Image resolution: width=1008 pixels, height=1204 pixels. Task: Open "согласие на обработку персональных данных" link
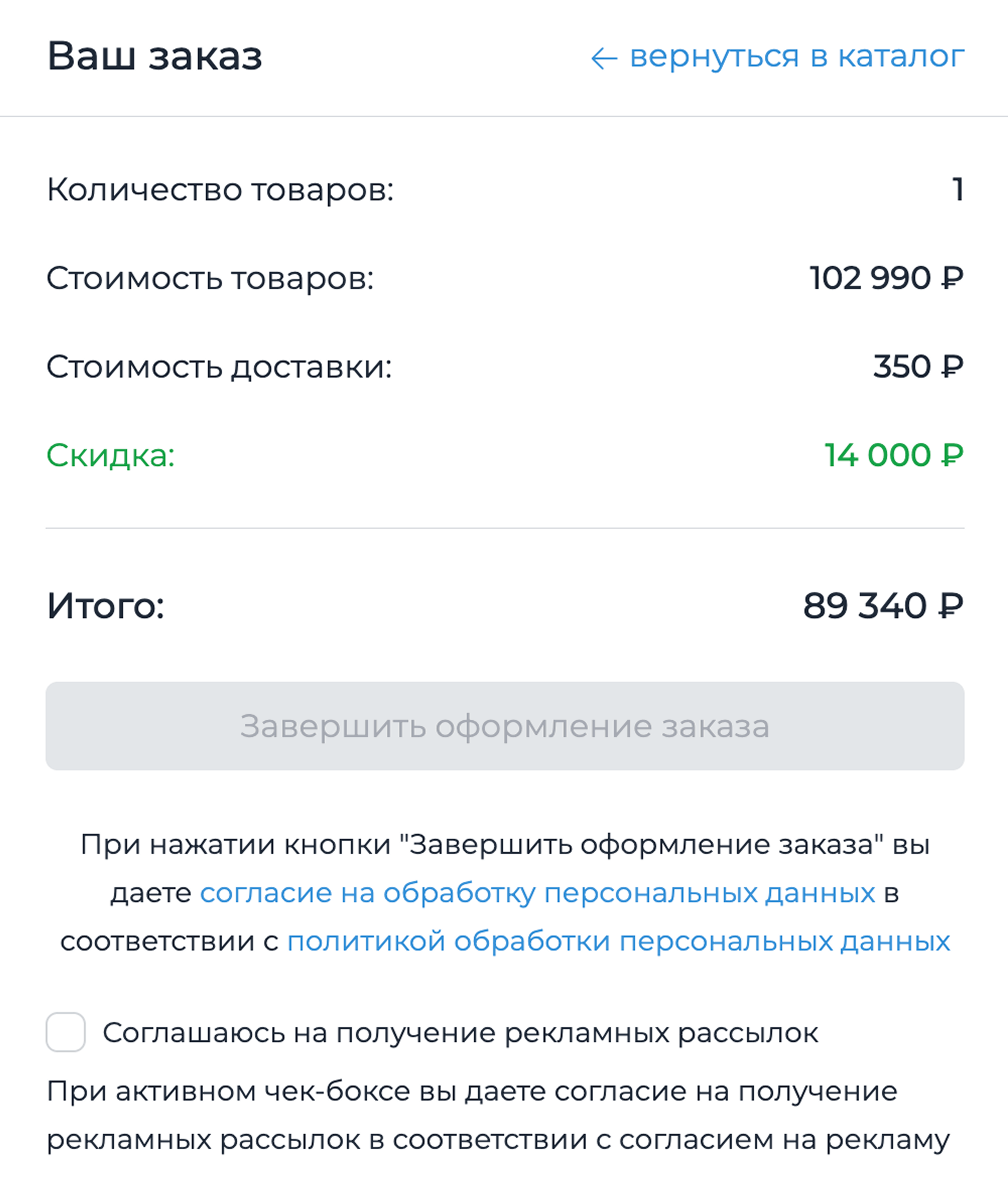[x=537, y=892]
